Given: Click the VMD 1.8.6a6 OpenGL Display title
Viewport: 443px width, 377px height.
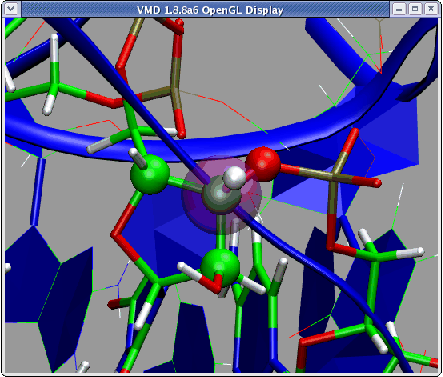Looking at the screenshot, I should [210, 10].
